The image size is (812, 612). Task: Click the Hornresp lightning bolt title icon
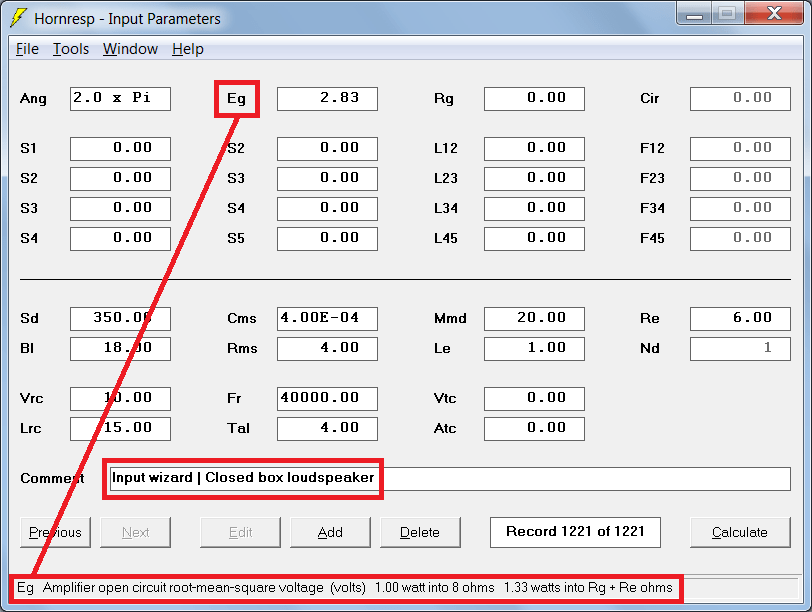tap(18, 18)
